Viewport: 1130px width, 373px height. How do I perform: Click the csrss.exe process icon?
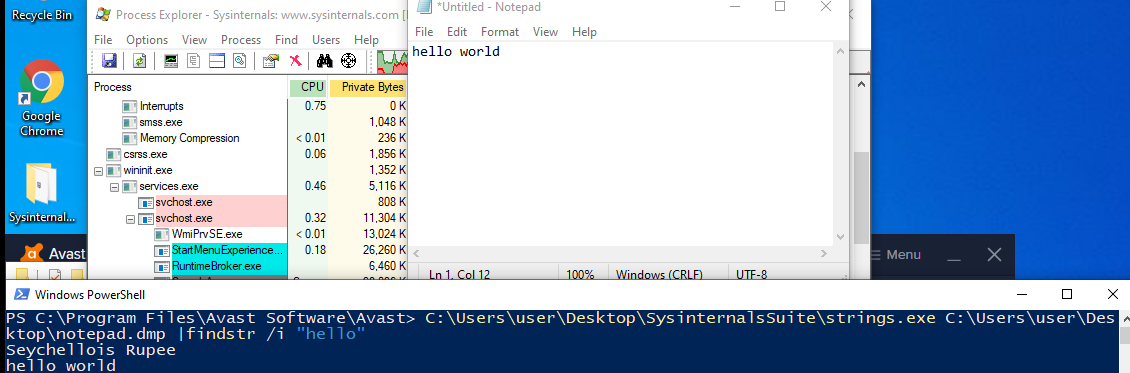click(113, 154)
